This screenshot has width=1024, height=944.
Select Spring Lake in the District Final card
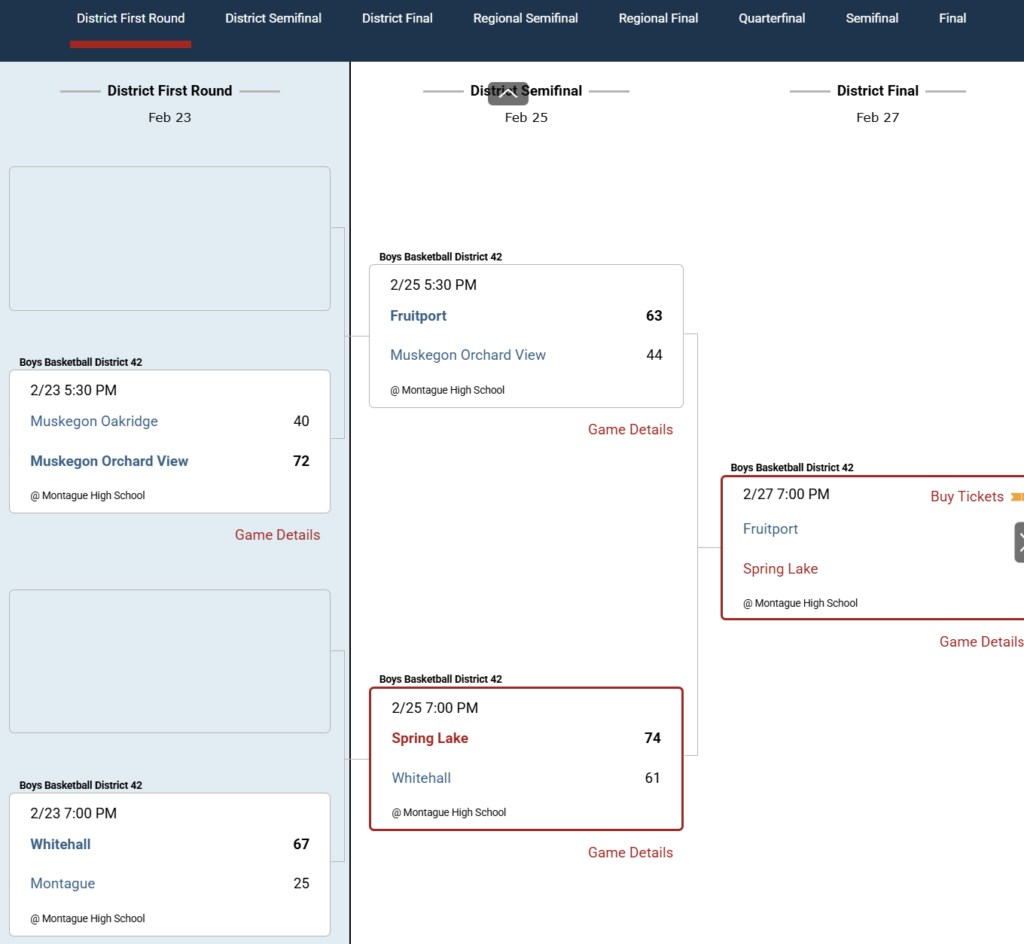(x=780, y=569)
